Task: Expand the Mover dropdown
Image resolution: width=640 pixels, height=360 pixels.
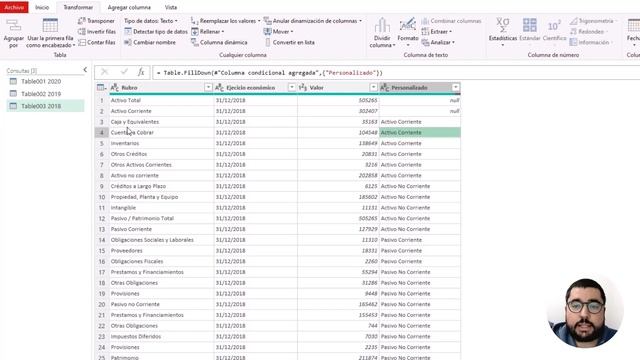Action: coord(278,31)
